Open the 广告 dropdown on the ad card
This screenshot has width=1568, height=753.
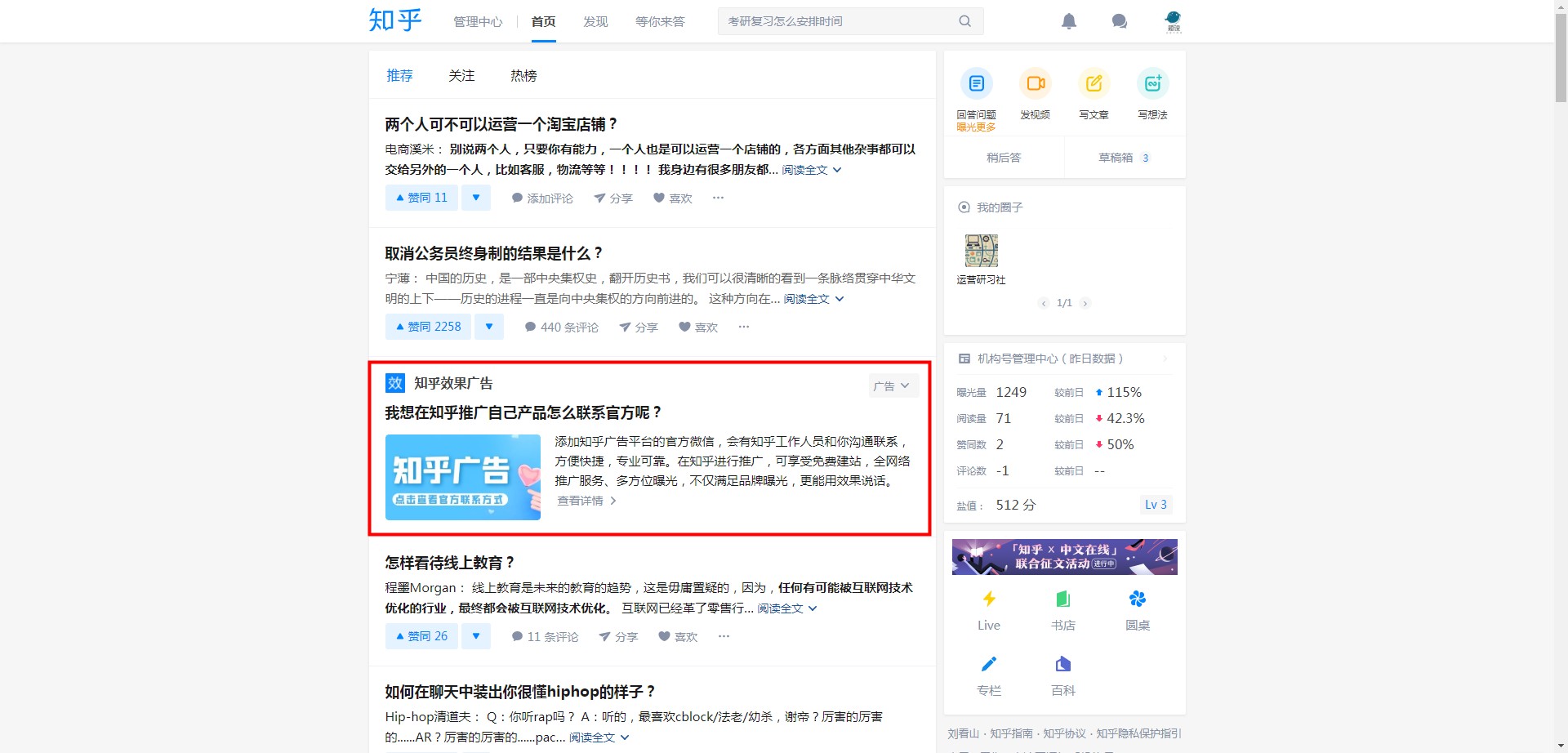[893, 385]
